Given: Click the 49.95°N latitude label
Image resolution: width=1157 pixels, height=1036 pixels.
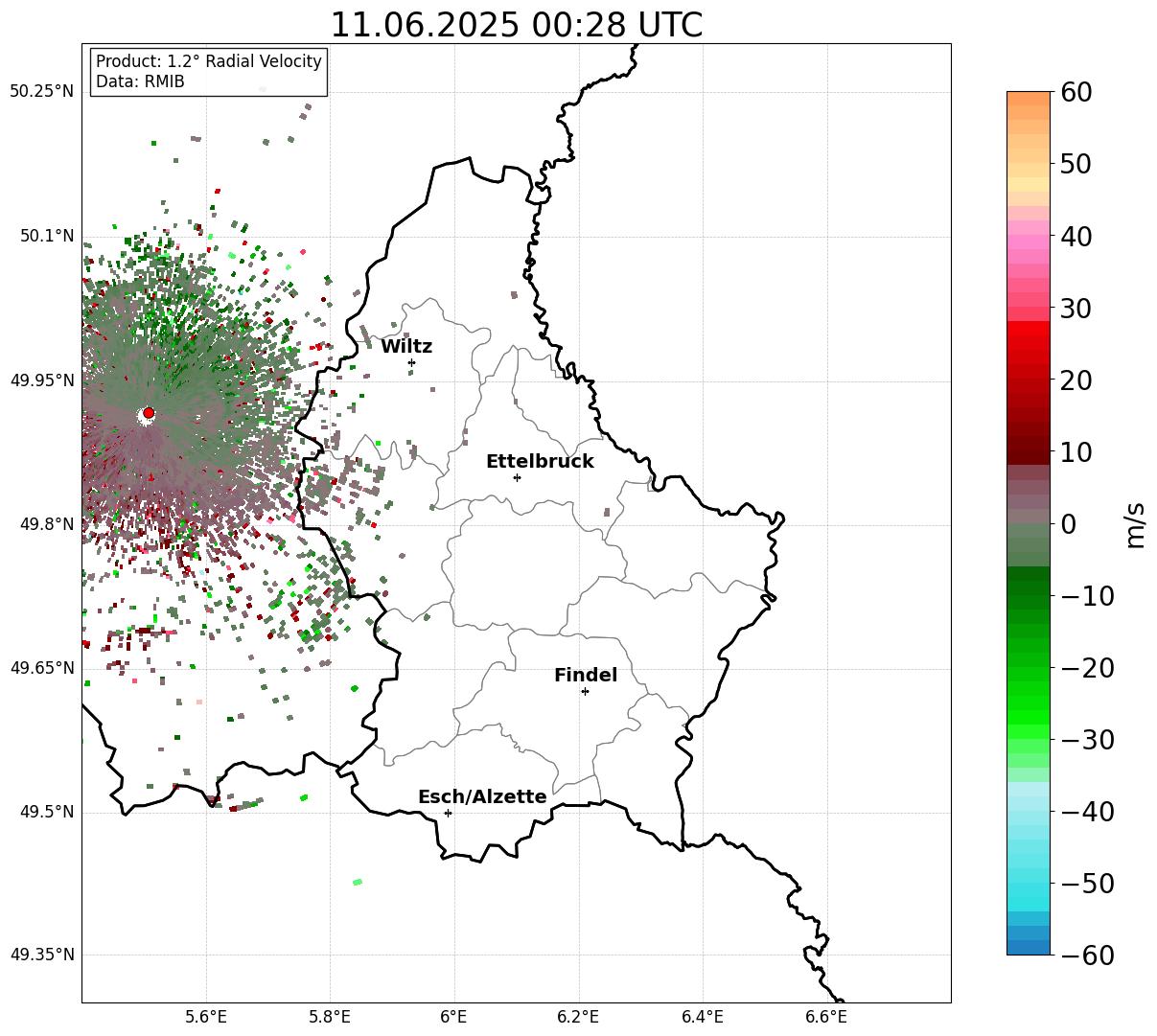Looking at the screenshot, I should pos(42,380).
